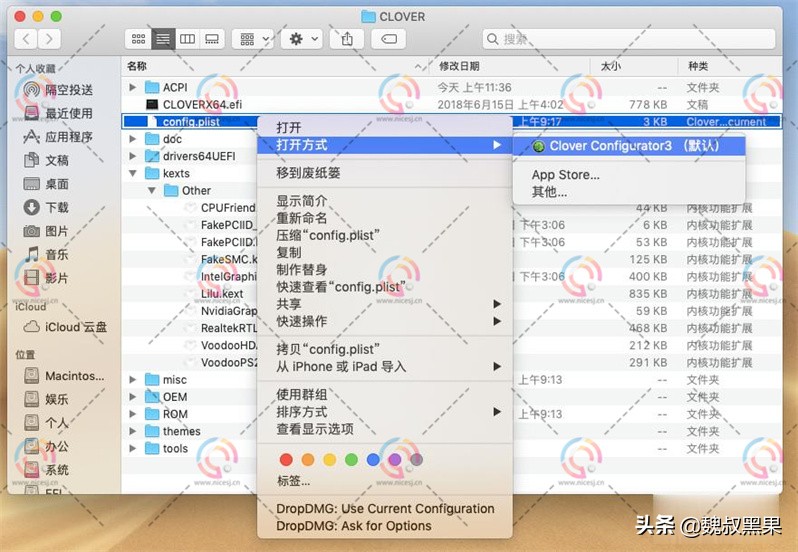Open Recents (最近使用) in the sidebar
This screenshot has height=552, width=798.
click(x=59, y=113)
